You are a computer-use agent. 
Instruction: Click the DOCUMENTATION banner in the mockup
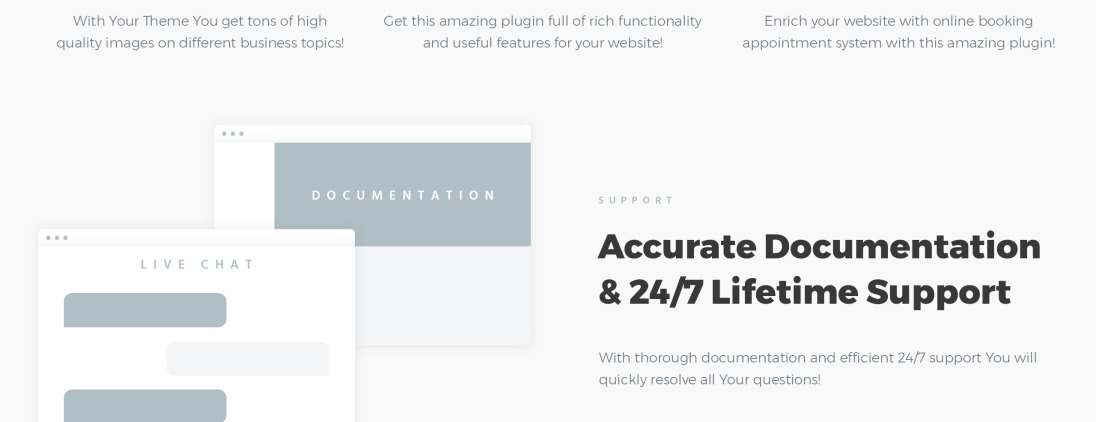(x=403, y=194)
